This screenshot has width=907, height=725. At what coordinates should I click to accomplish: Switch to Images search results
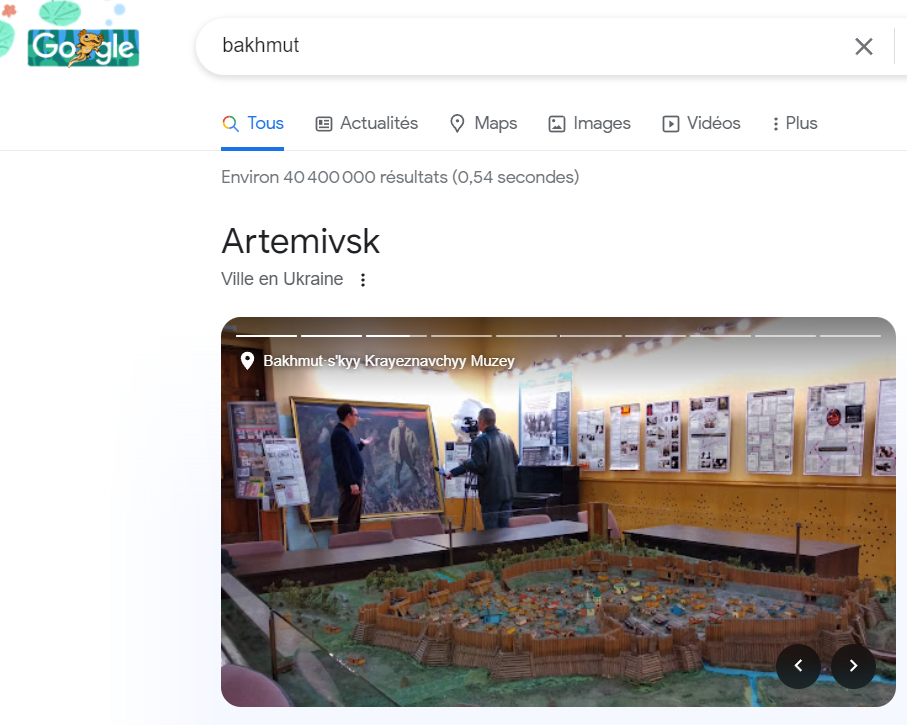[589, 124]
